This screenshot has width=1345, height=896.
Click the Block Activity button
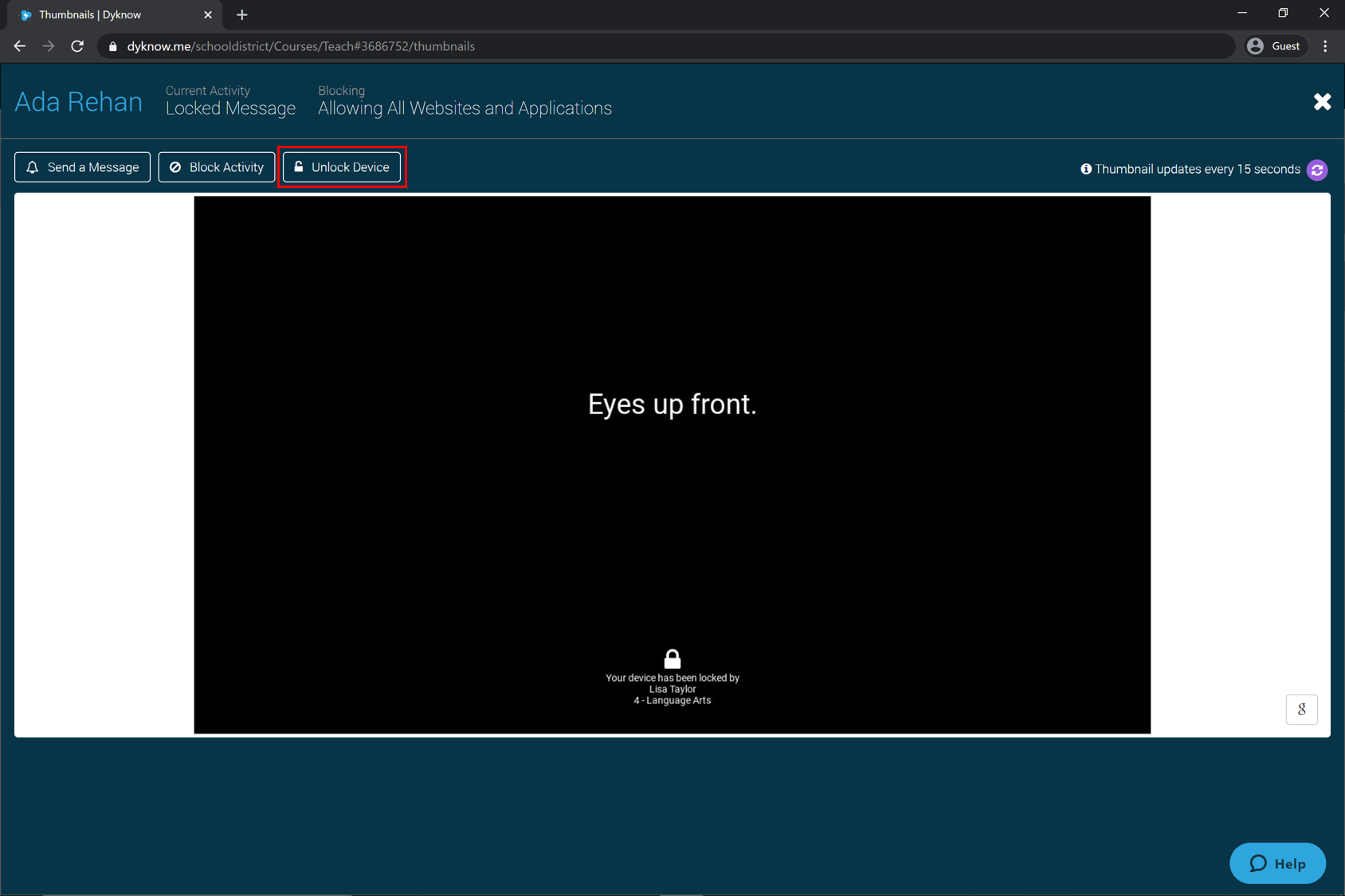[x=217, y=167]
